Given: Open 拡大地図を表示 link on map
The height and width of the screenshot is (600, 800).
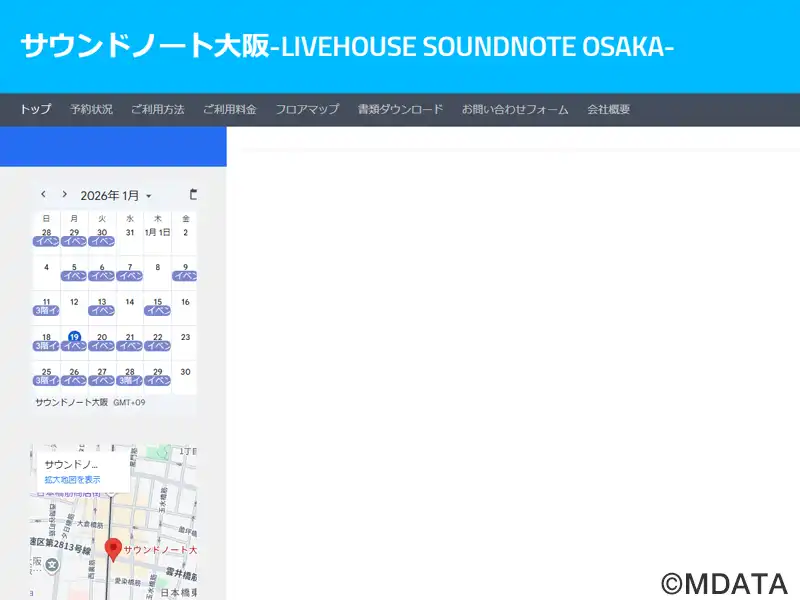Looking at the screenshot, I should point(72,480).
